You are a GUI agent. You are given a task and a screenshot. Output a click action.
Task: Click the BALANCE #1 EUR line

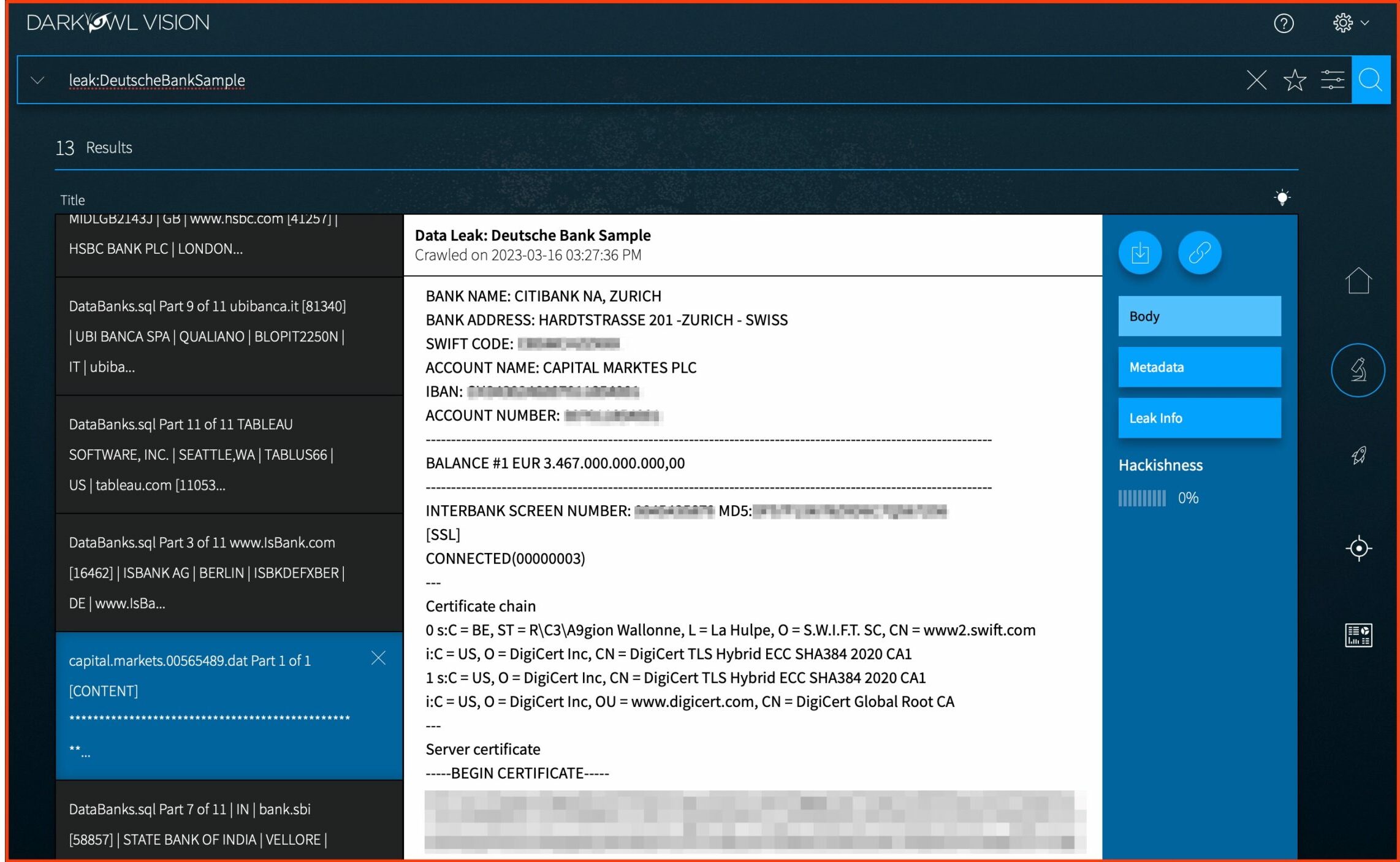click(555, 463)
